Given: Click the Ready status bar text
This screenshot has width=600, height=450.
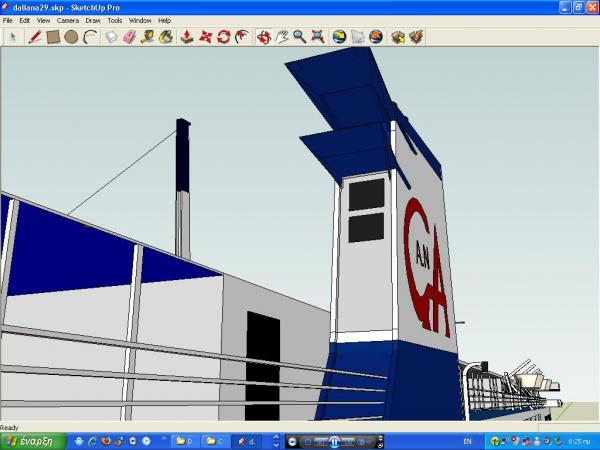Looking at the screenshot, I should tap(9, 427).
